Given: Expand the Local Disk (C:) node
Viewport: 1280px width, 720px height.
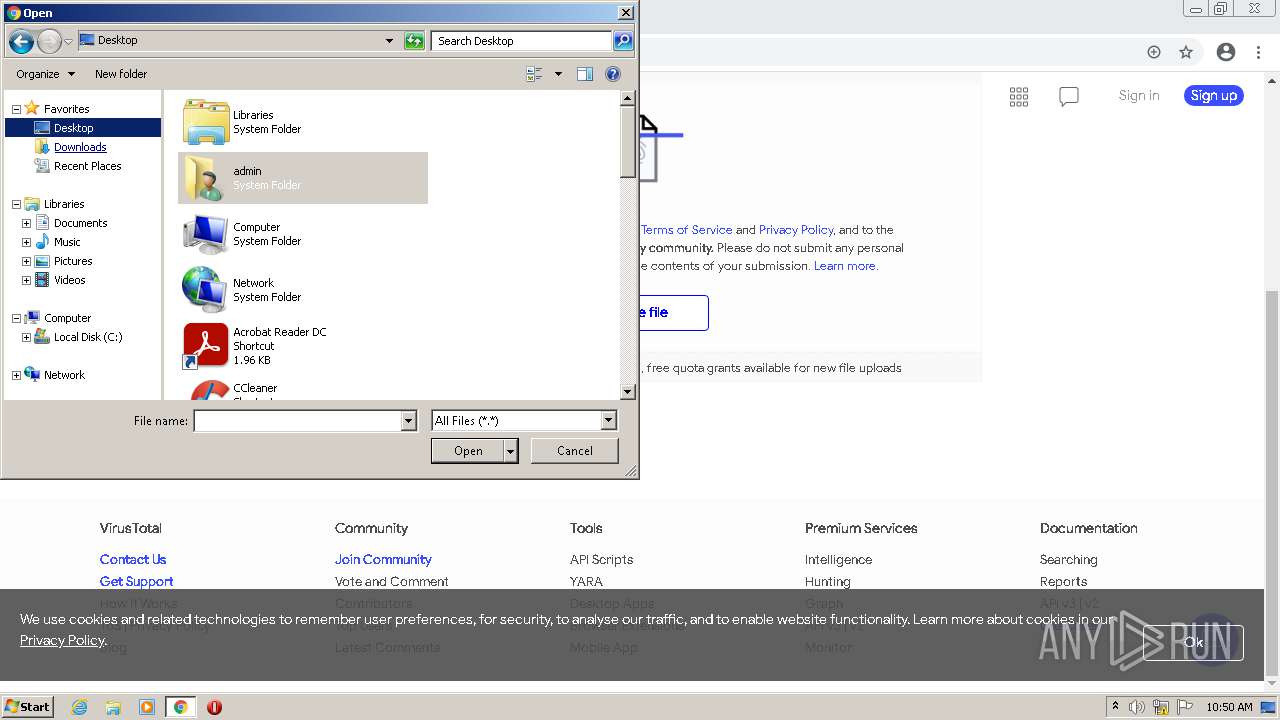Looking at the screenshot, I should [x=26, y=337].
